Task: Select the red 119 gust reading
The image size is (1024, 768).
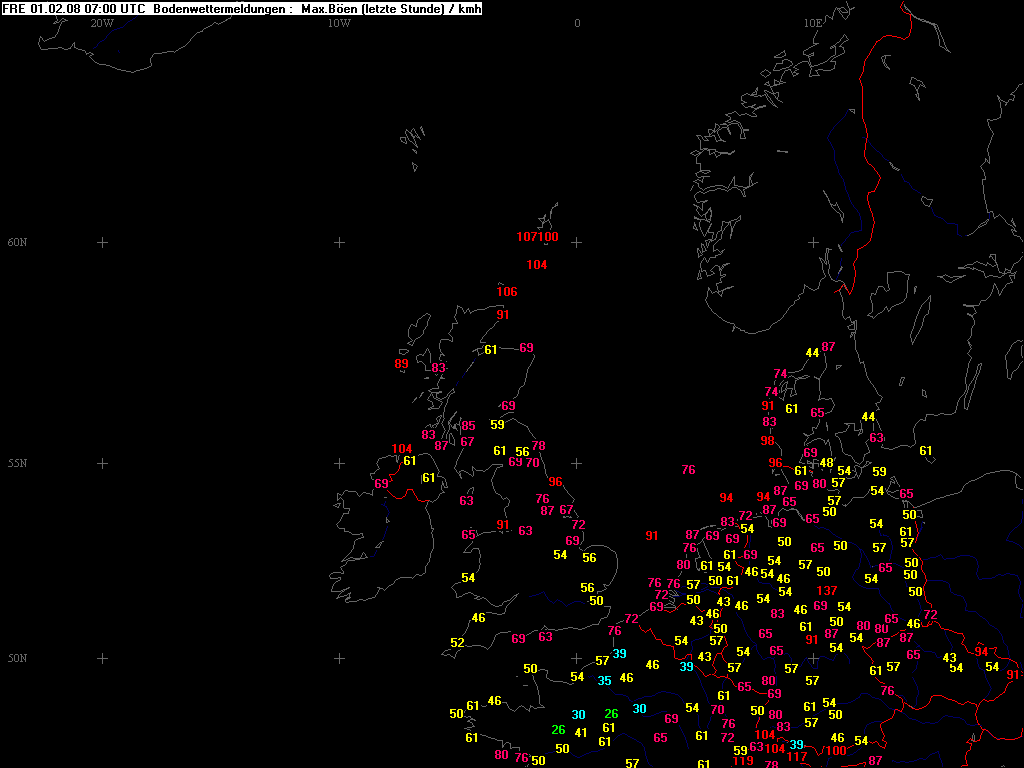Action: 743,761
